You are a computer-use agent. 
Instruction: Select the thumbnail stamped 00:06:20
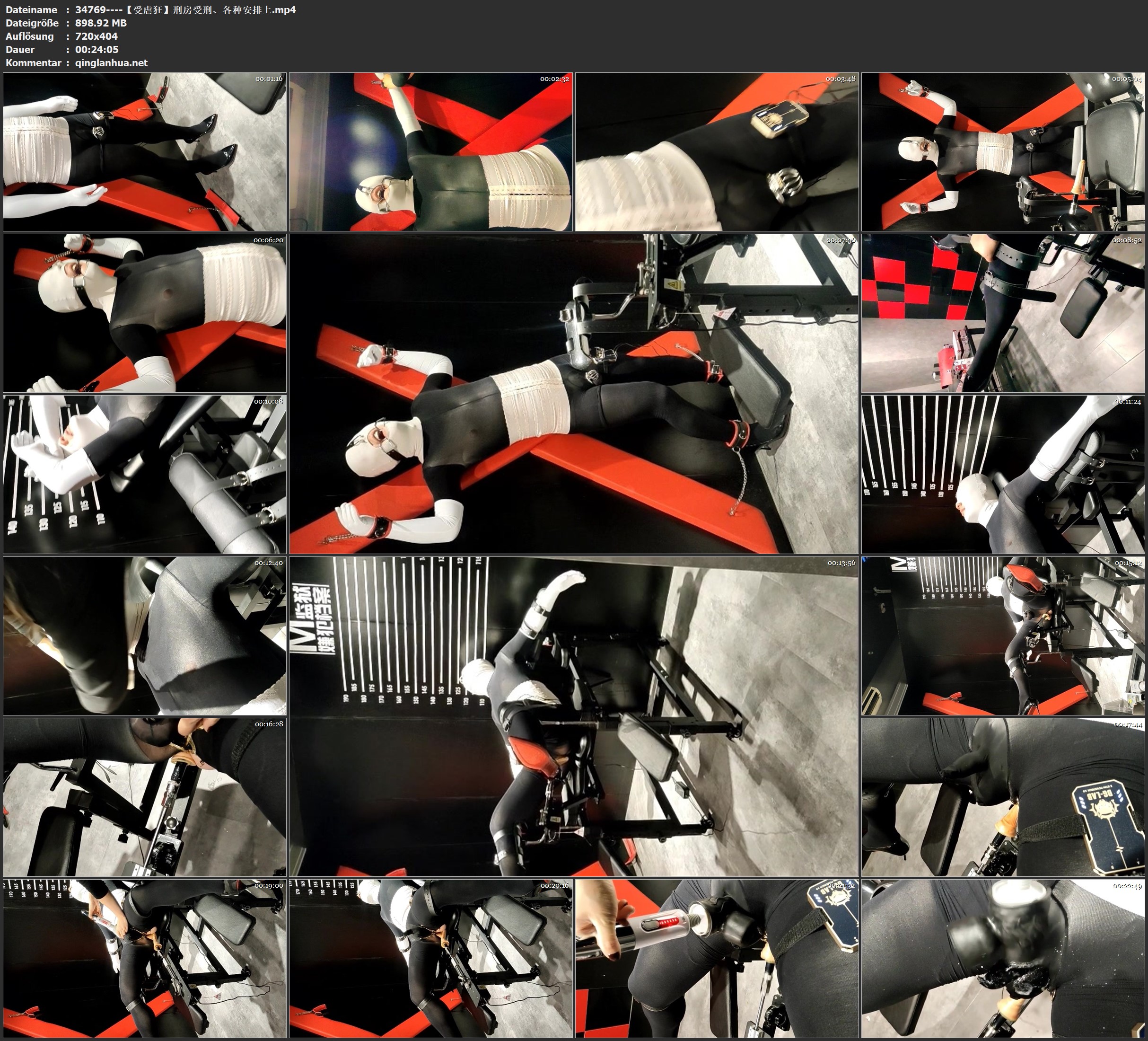pyautogui.click(x=145, y=313)
